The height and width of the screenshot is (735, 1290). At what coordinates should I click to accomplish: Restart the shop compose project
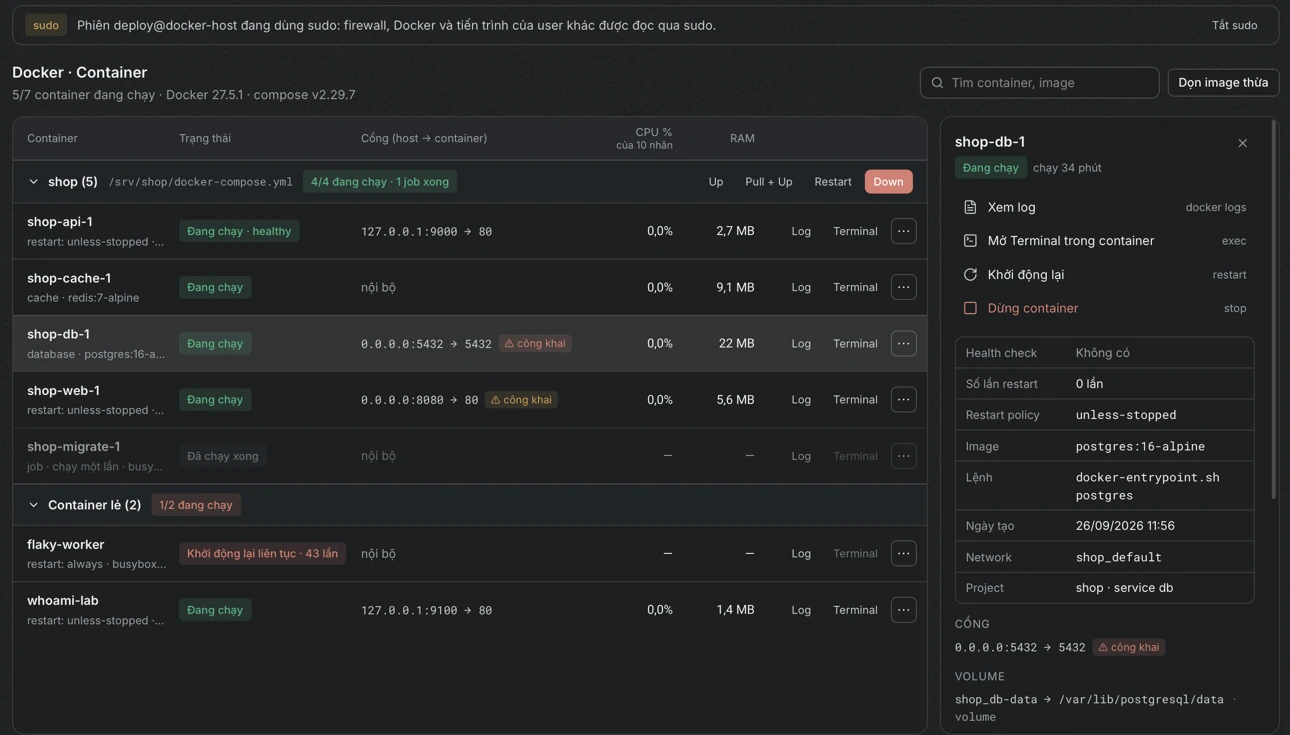[833, 182]
